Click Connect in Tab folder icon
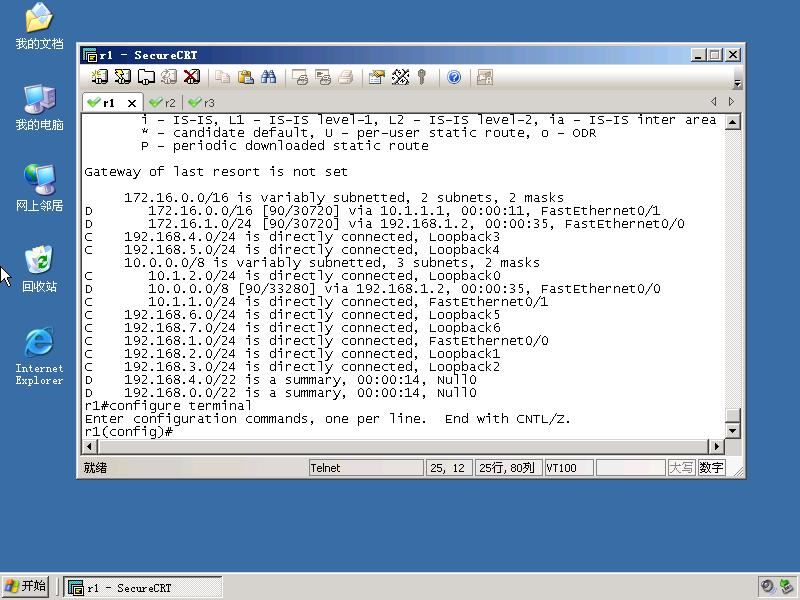The height and width of the screenshot is (600, 800). (146, 77)
